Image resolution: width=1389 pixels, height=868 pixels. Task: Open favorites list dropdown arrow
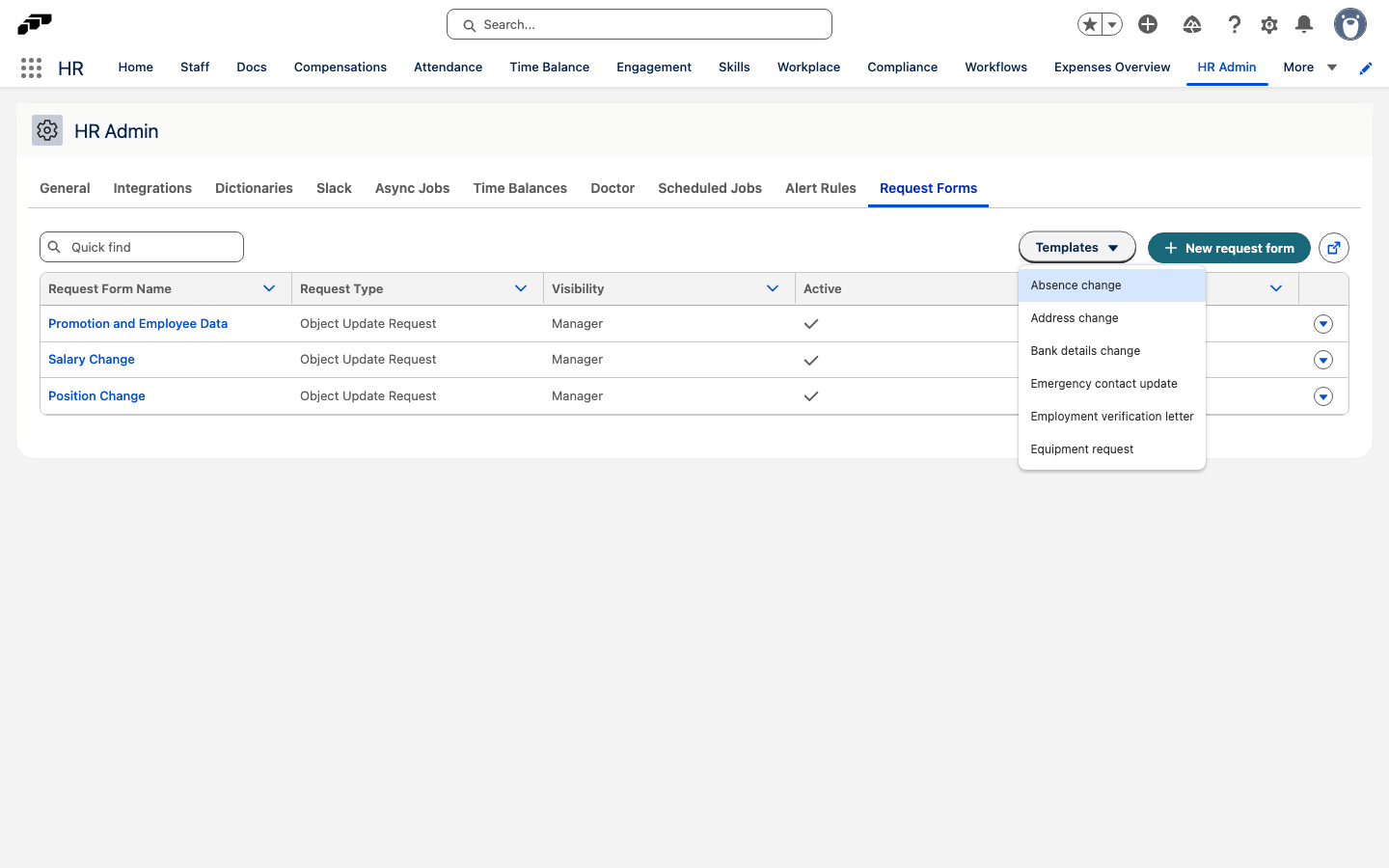click(x=1112, y=24)
